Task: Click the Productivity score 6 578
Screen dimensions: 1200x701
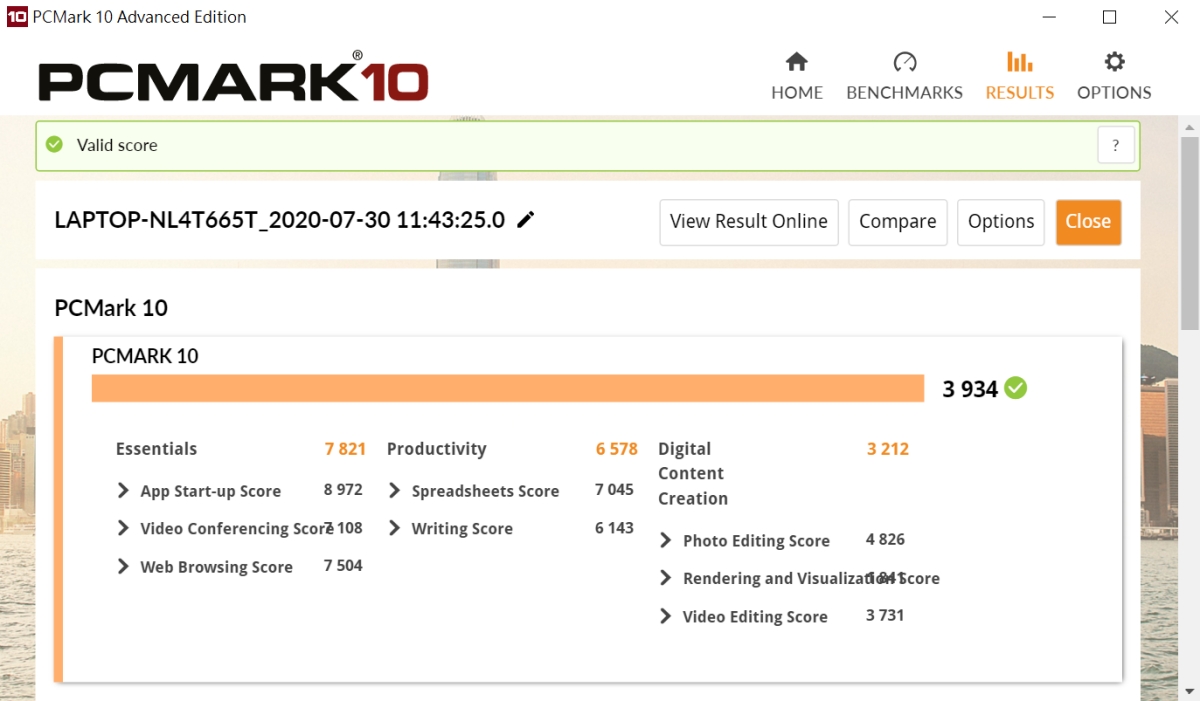Action: pos(617,449)
